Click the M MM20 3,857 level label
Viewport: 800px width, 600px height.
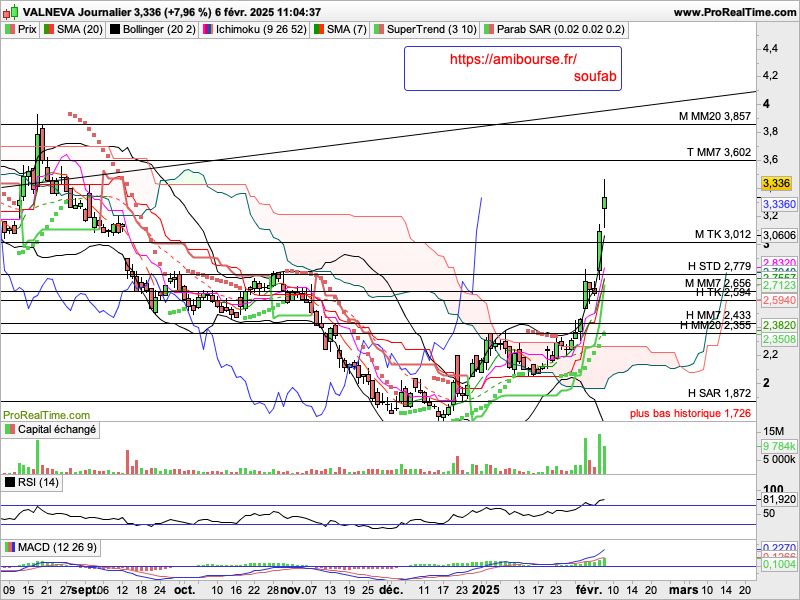tap(715, 116)
